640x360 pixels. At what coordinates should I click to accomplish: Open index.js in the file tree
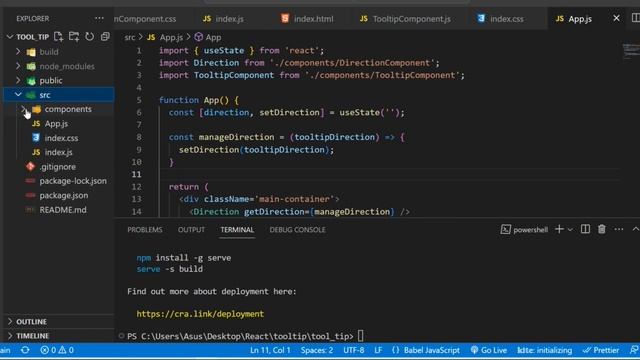59,152
